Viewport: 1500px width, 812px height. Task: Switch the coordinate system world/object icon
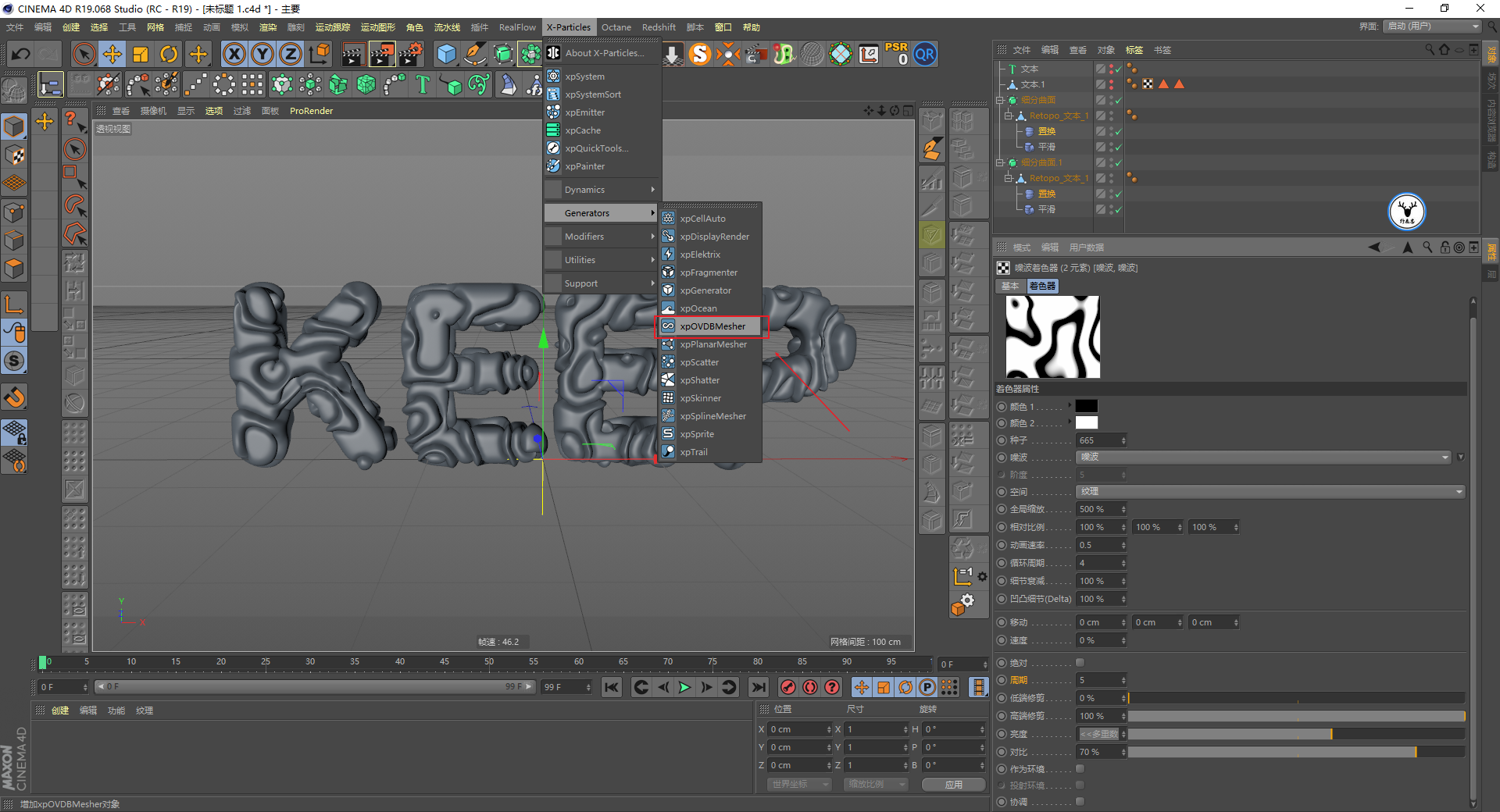pyautogui.click(x=320, y=54)
